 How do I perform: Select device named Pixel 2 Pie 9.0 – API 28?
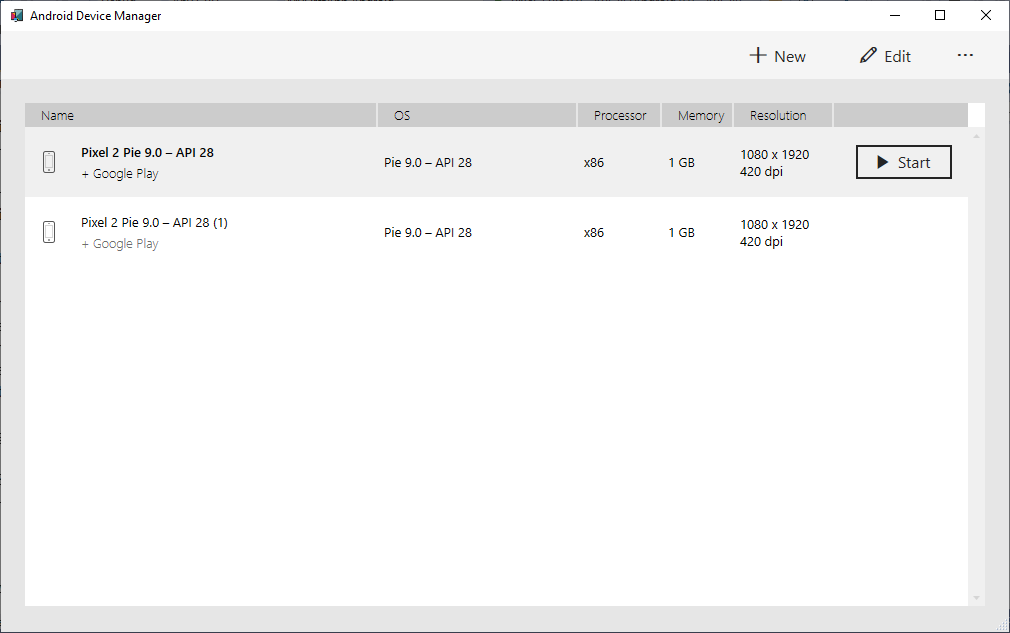pyautogui.click(x=148, y=153)
